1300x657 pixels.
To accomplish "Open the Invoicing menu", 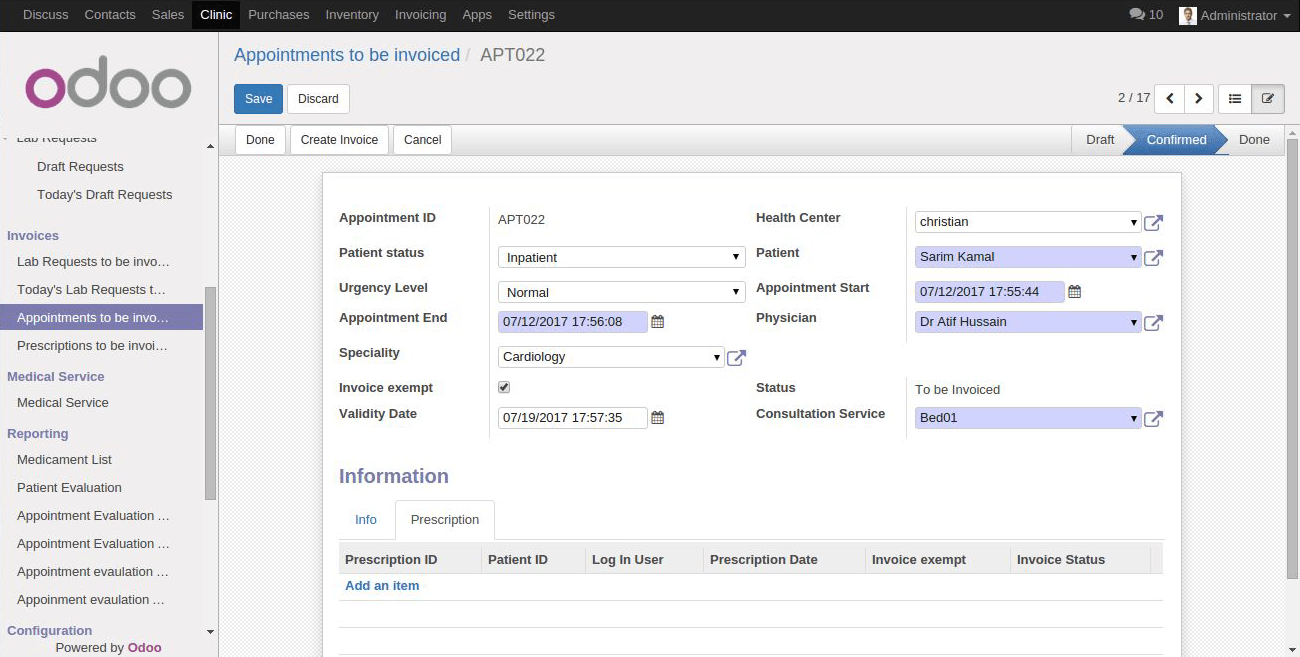I will point(420,15).
